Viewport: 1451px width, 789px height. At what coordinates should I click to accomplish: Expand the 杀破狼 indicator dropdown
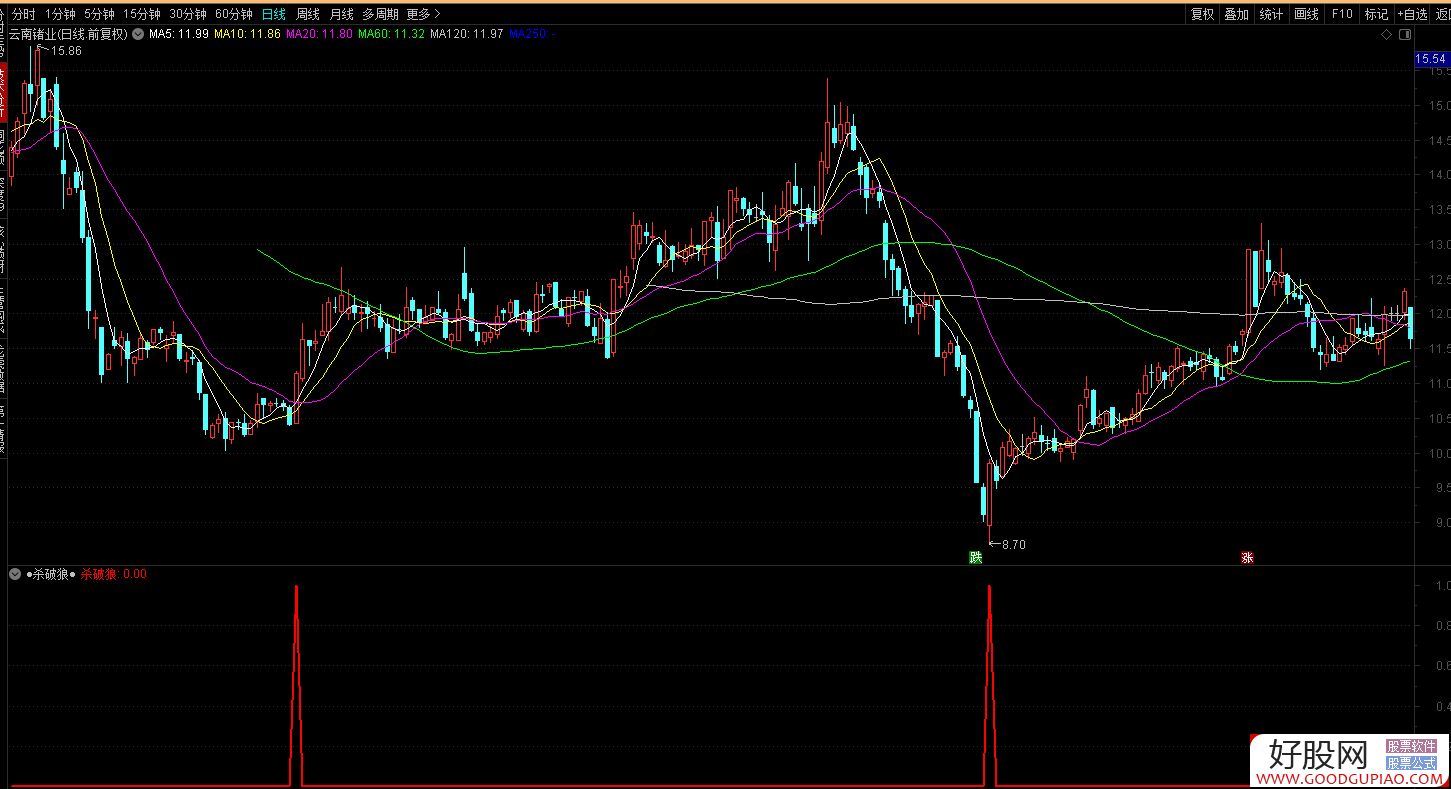click(x=15, y=574)
